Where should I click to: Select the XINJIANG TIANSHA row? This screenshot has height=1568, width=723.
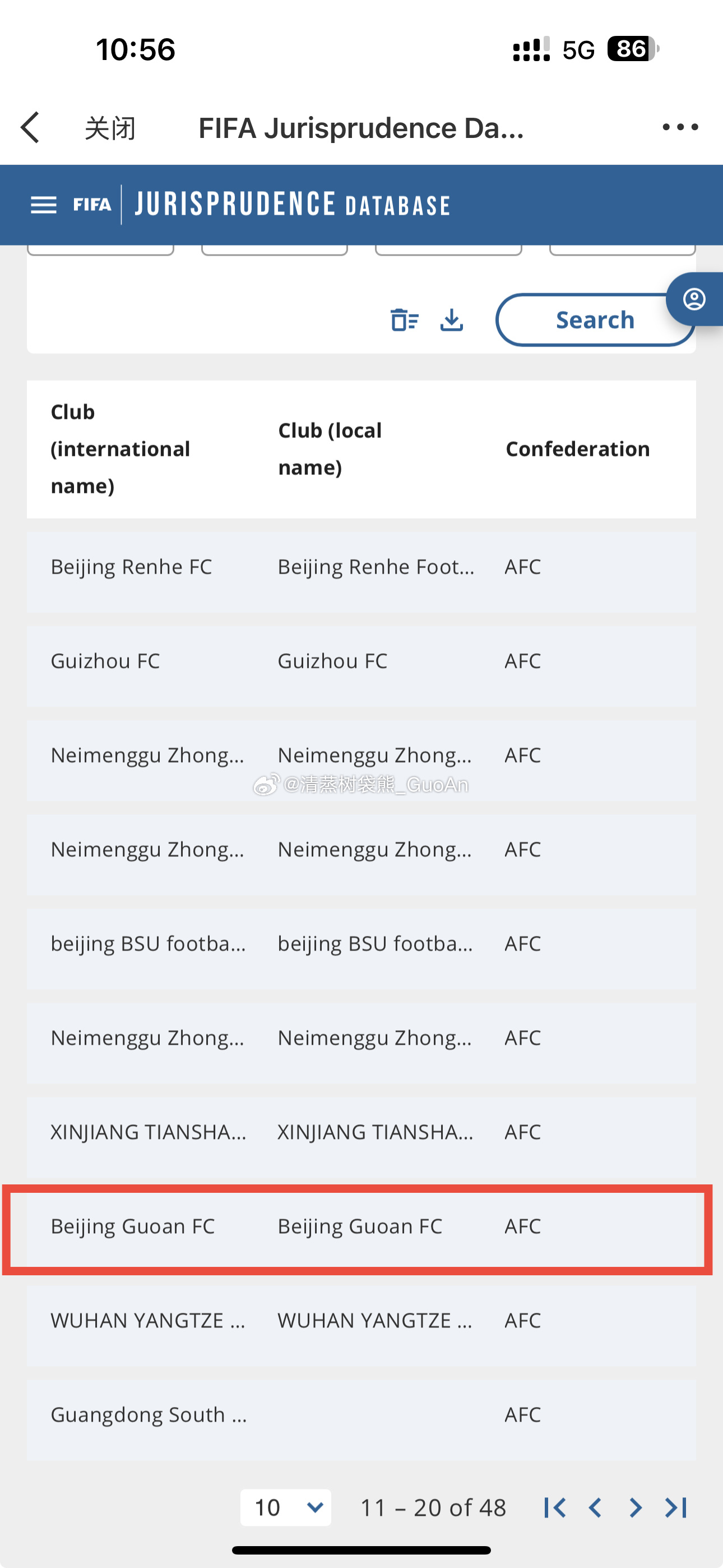(361, 1132)
